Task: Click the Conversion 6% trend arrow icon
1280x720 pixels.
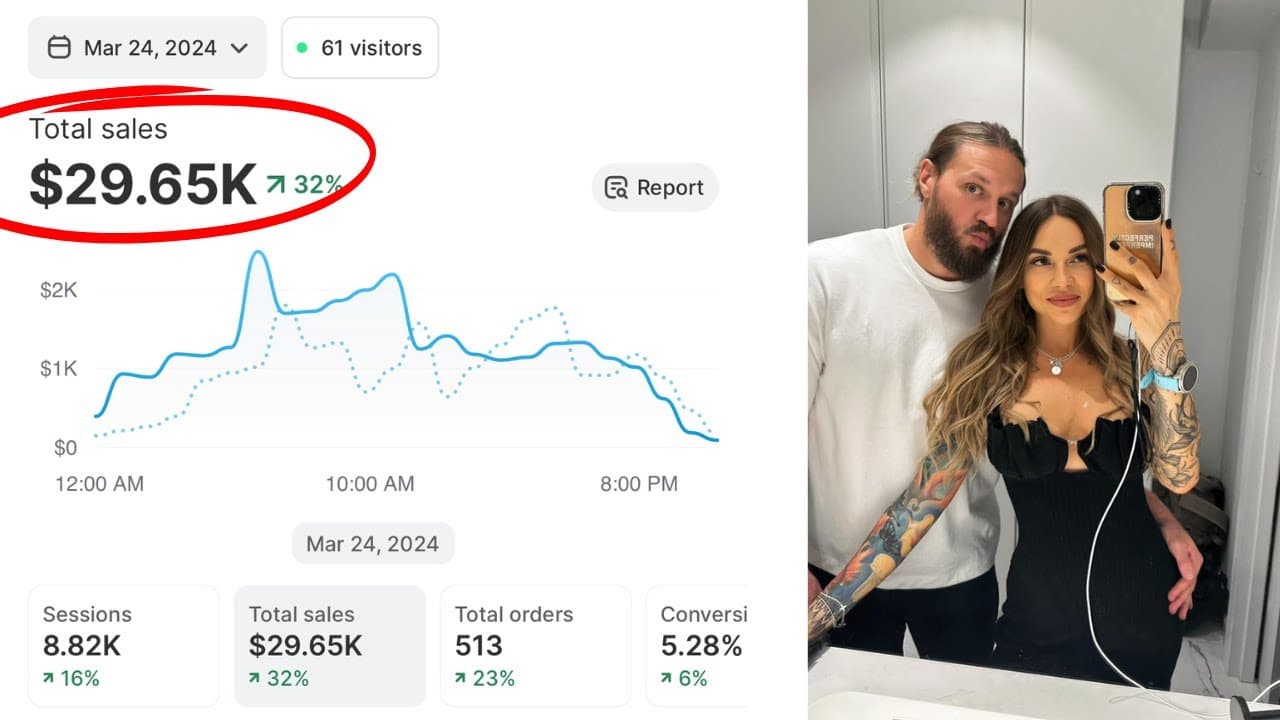Action: pos(667,679)
